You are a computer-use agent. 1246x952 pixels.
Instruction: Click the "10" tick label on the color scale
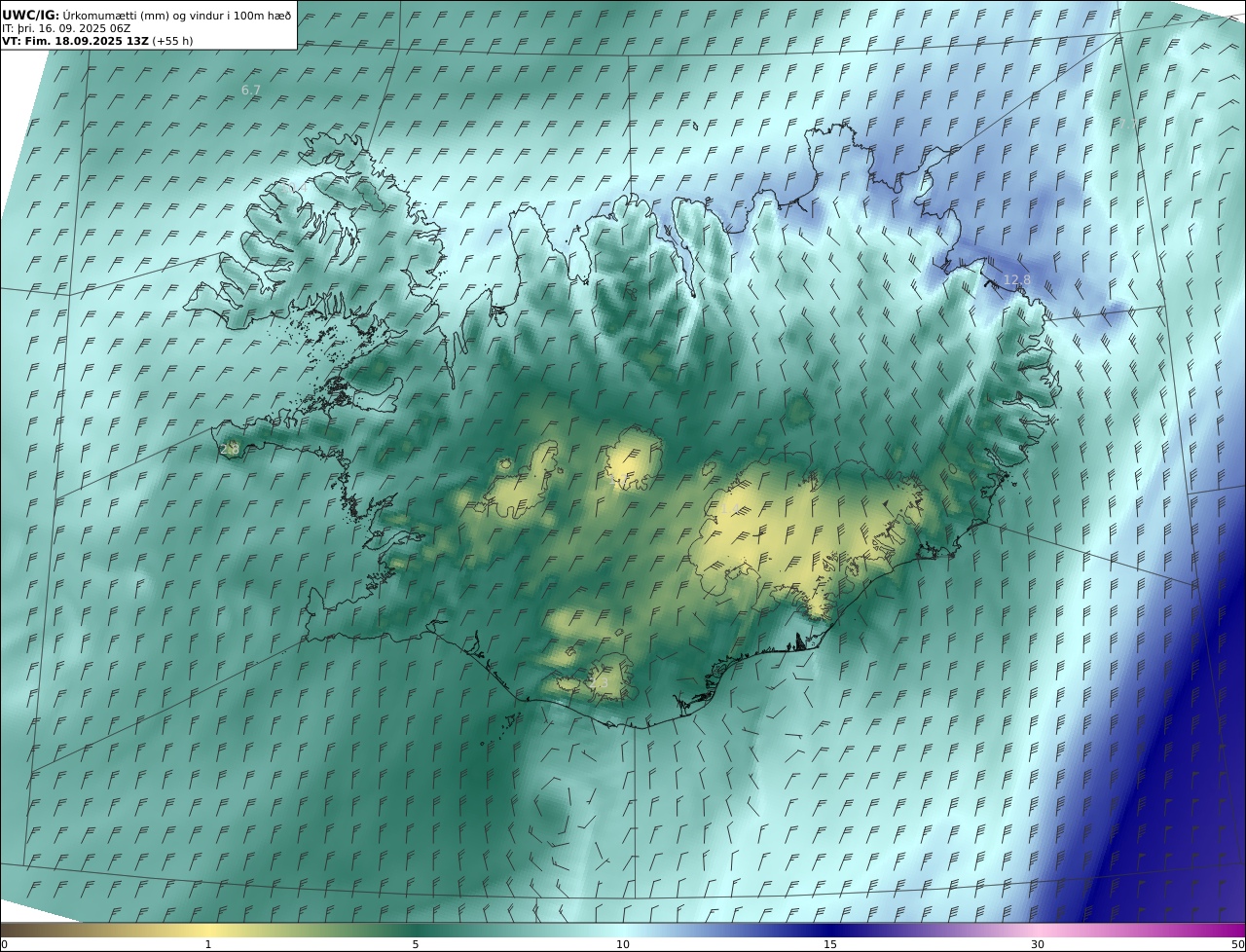[623, 944]
